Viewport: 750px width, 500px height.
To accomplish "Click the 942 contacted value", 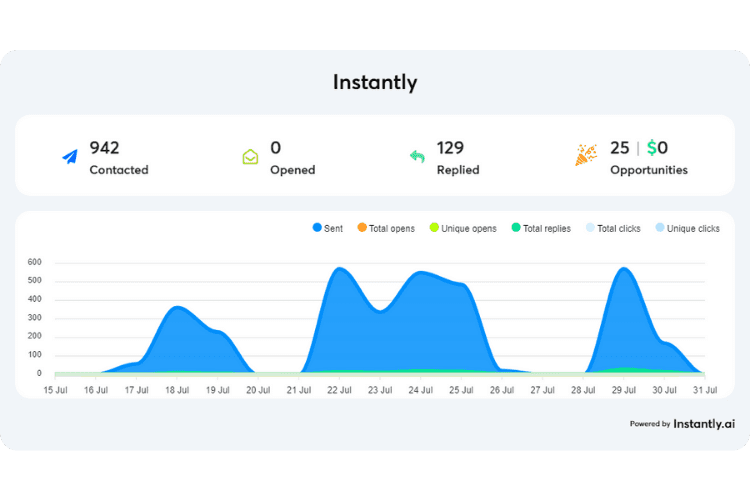I will [x=104, y=148].
